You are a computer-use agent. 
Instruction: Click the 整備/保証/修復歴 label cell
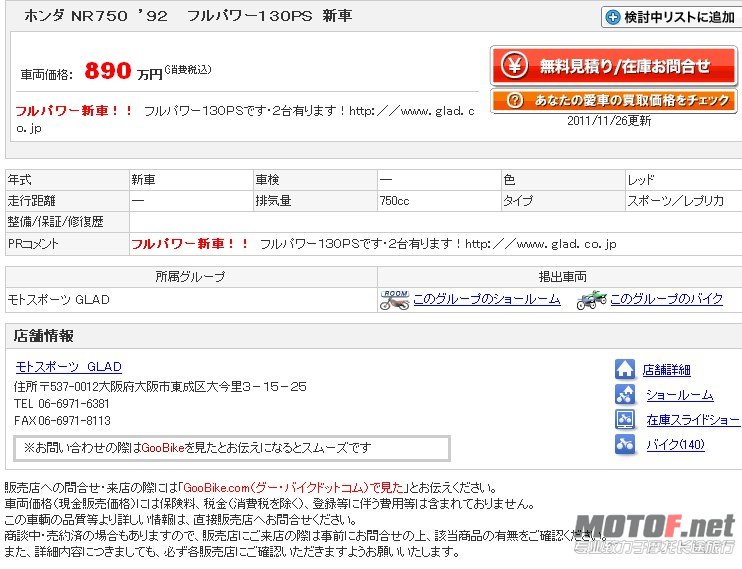[67, 222]
